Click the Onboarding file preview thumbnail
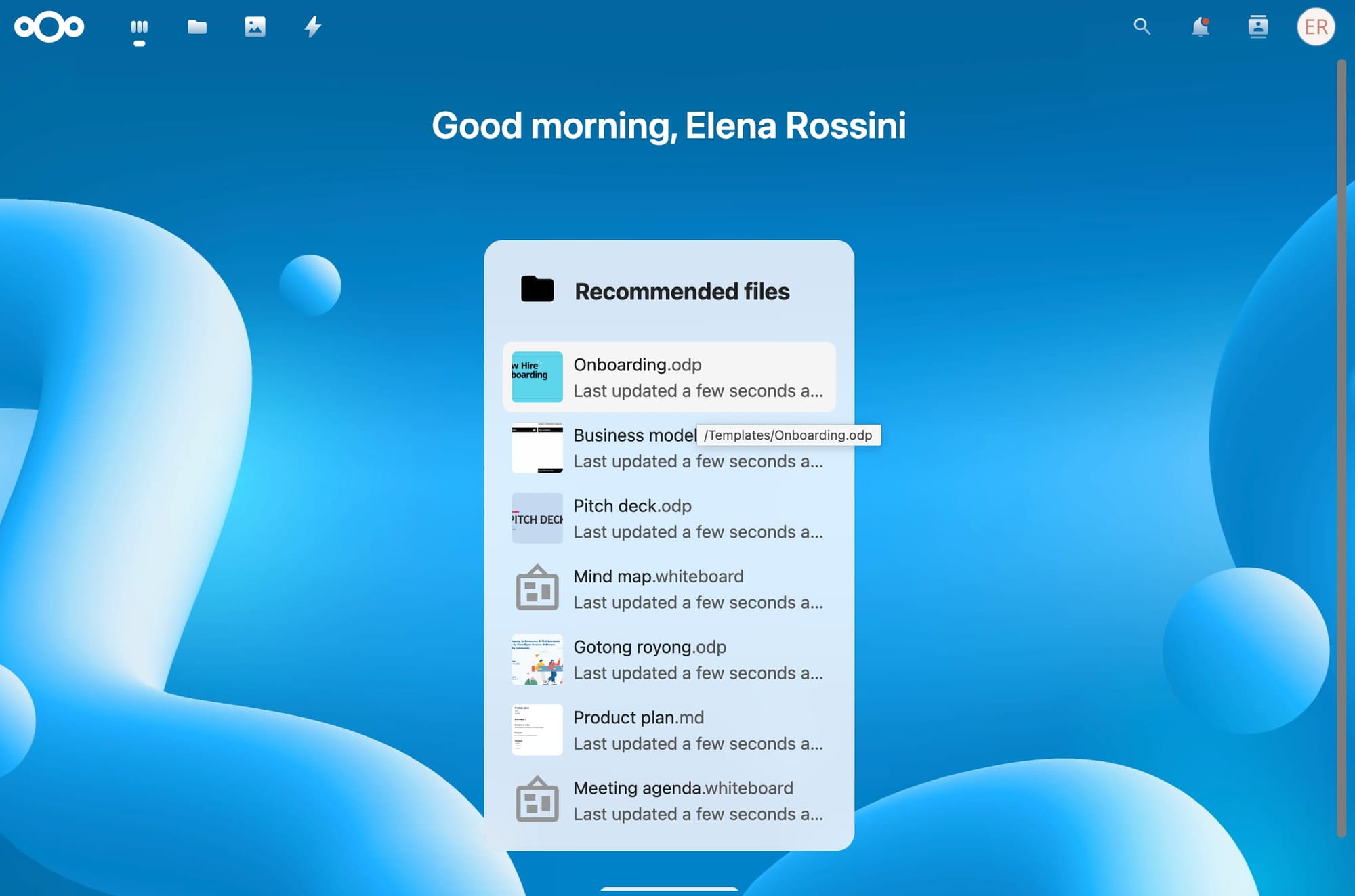 click(536, 377)
